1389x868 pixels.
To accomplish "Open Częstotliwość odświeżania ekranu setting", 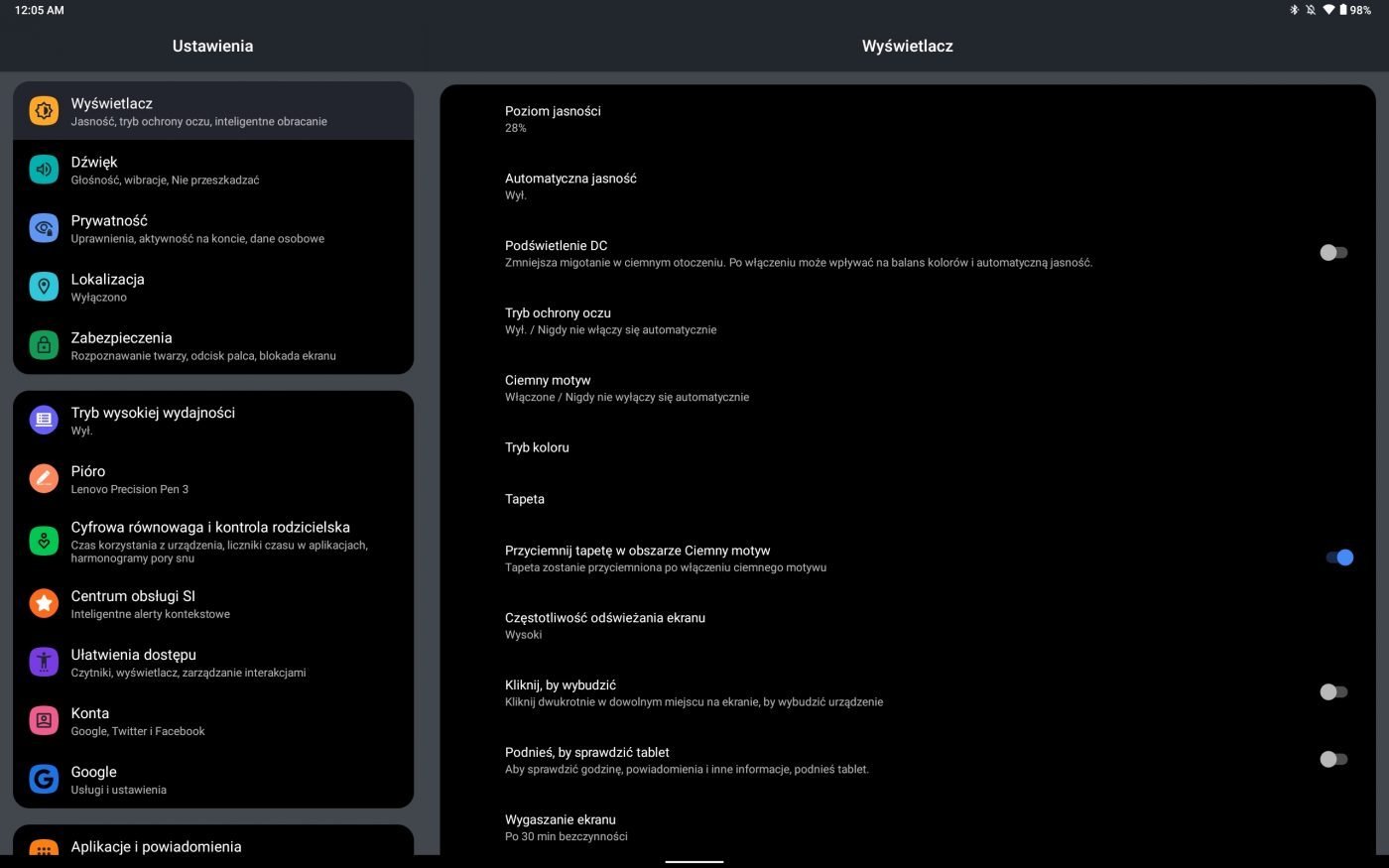I will pyautogui.click(x=908, y=625).
